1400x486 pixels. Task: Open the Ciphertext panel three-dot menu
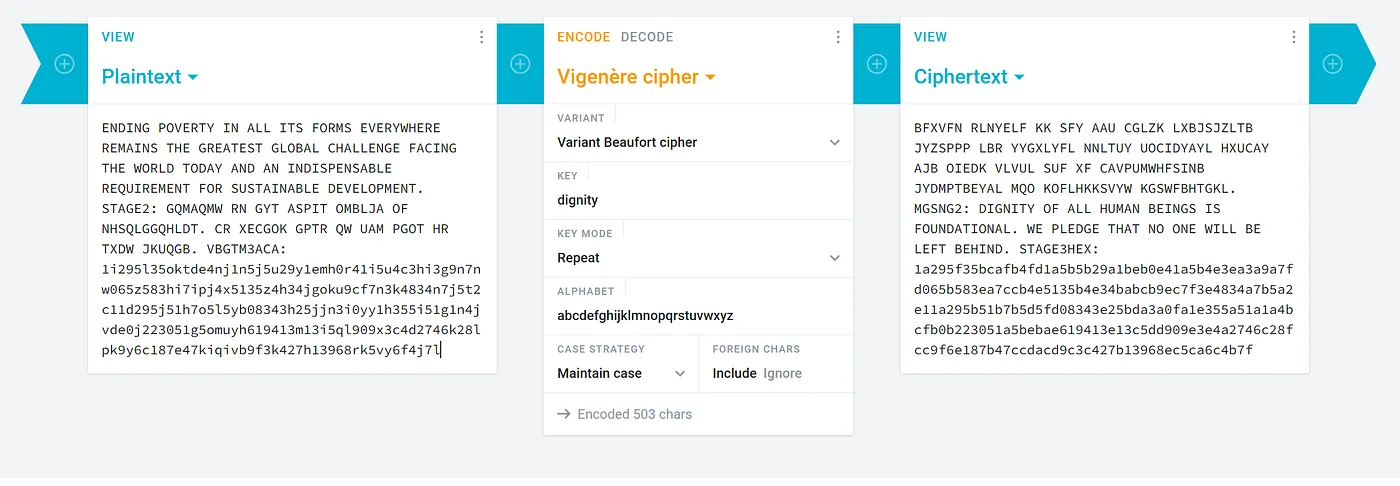1293,37
